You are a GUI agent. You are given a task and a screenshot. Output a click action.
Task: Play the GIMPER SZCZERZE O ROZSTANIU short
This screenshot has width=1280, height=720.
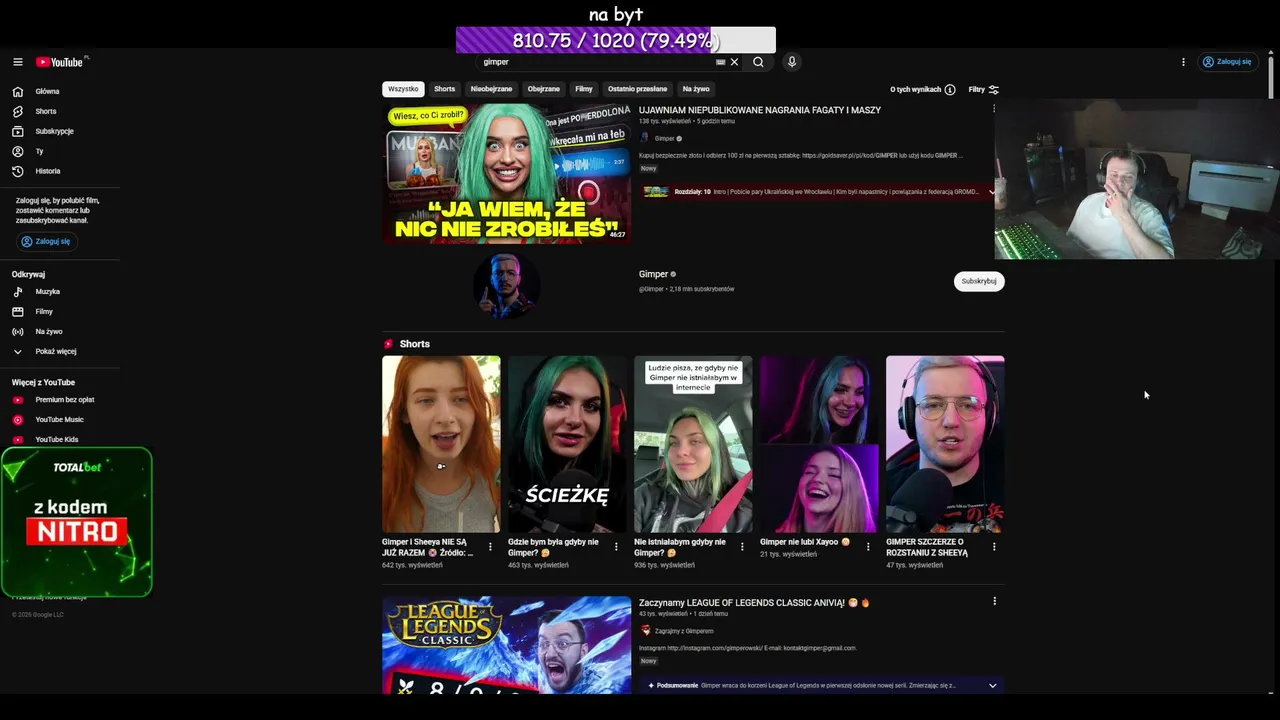coord(945,444)
